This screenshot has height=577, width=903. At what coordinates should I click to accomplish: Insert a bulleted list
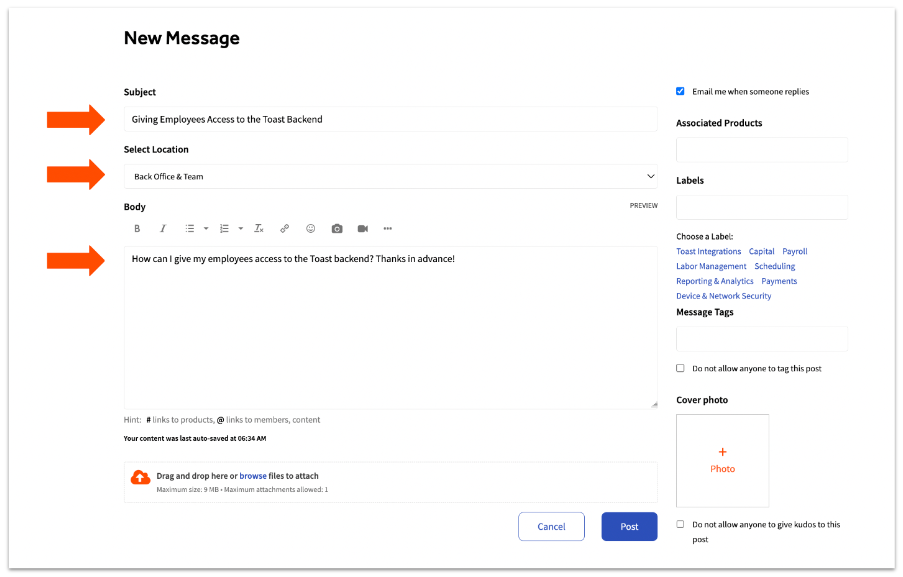click(x=190, y=229)
